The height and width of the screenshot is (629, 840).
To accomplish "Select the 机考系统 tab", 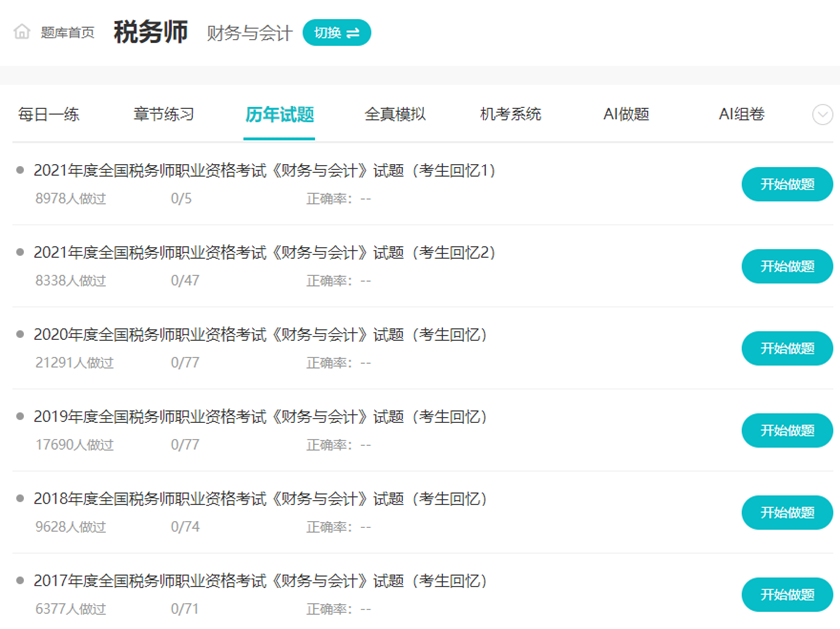I will point(512,115).
